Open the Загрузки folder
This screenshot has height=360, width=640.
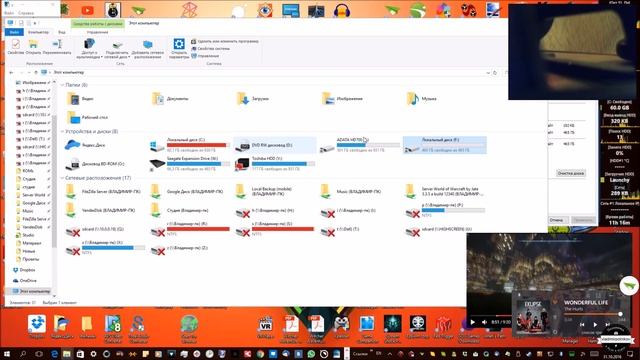pos(253,99)
